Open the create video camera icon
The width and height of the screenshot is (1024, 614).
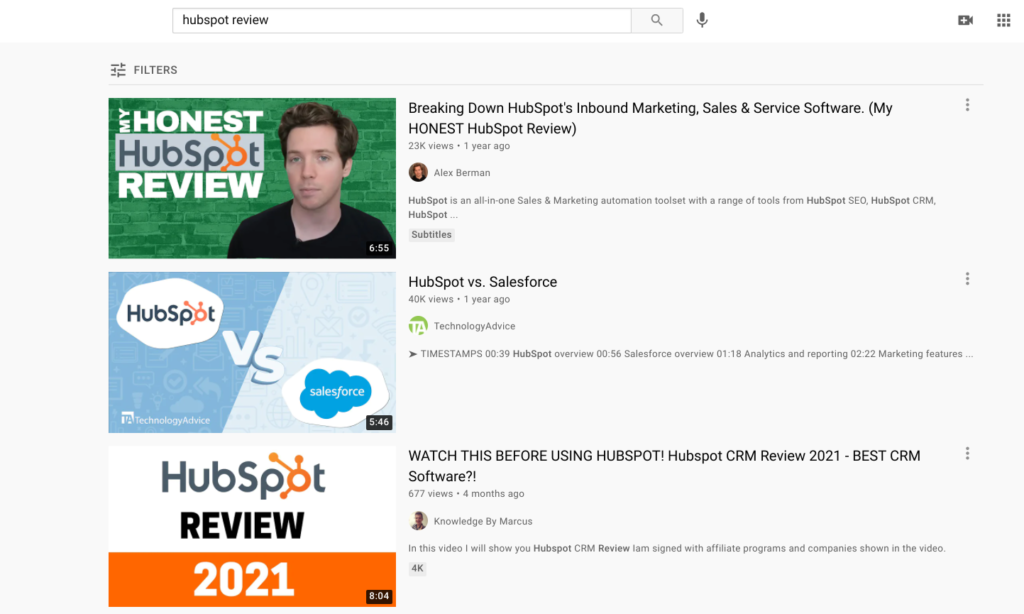965,20
